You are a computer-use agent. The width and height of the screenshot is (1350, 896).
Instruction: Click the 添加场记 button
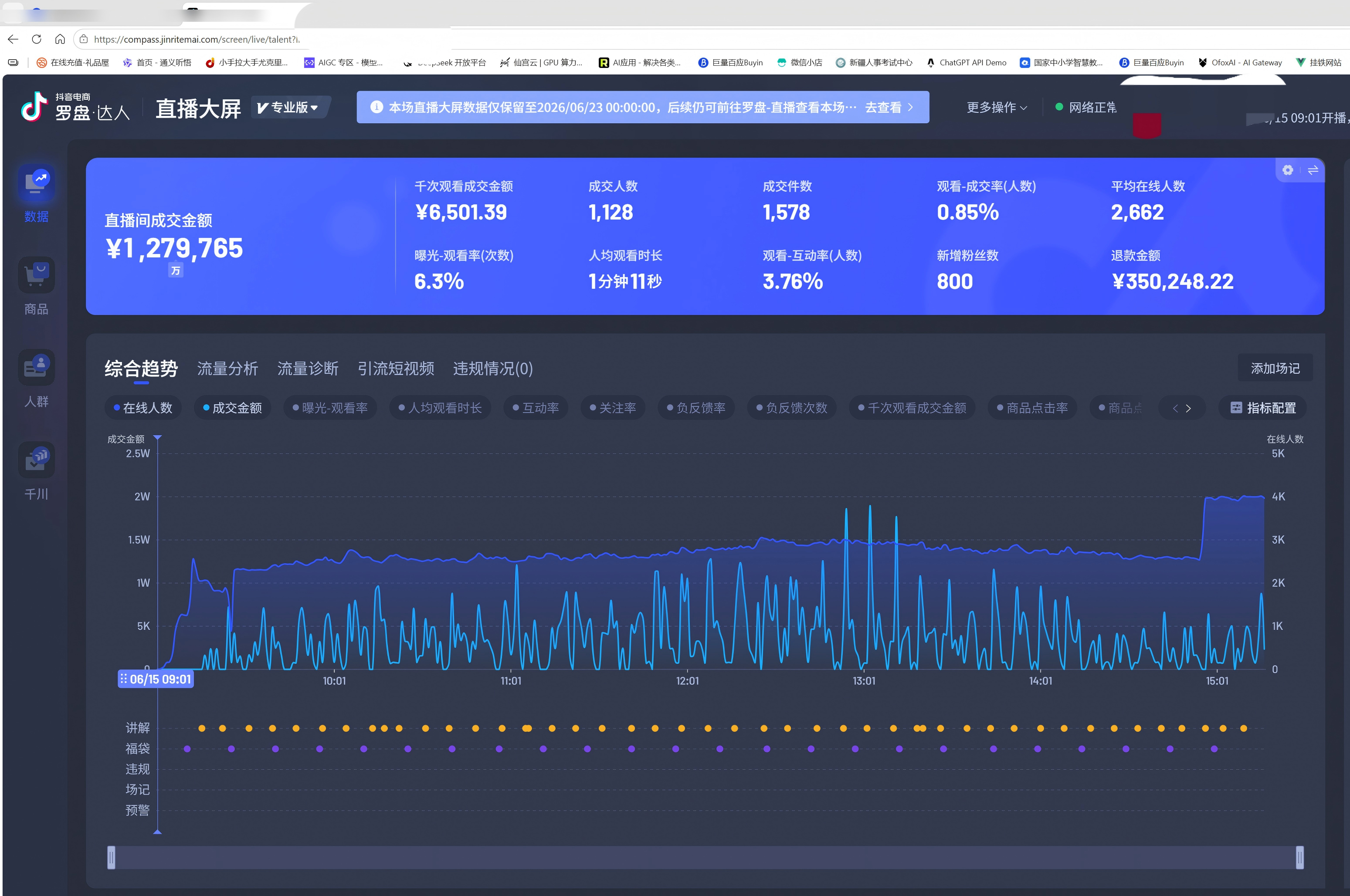point(1275,368)
